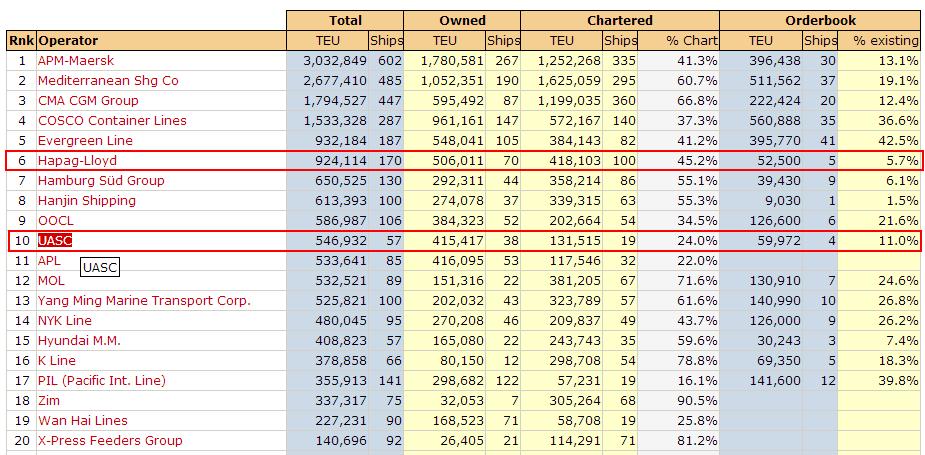Open CMA CGM Group link

click(x=88, y=100)
